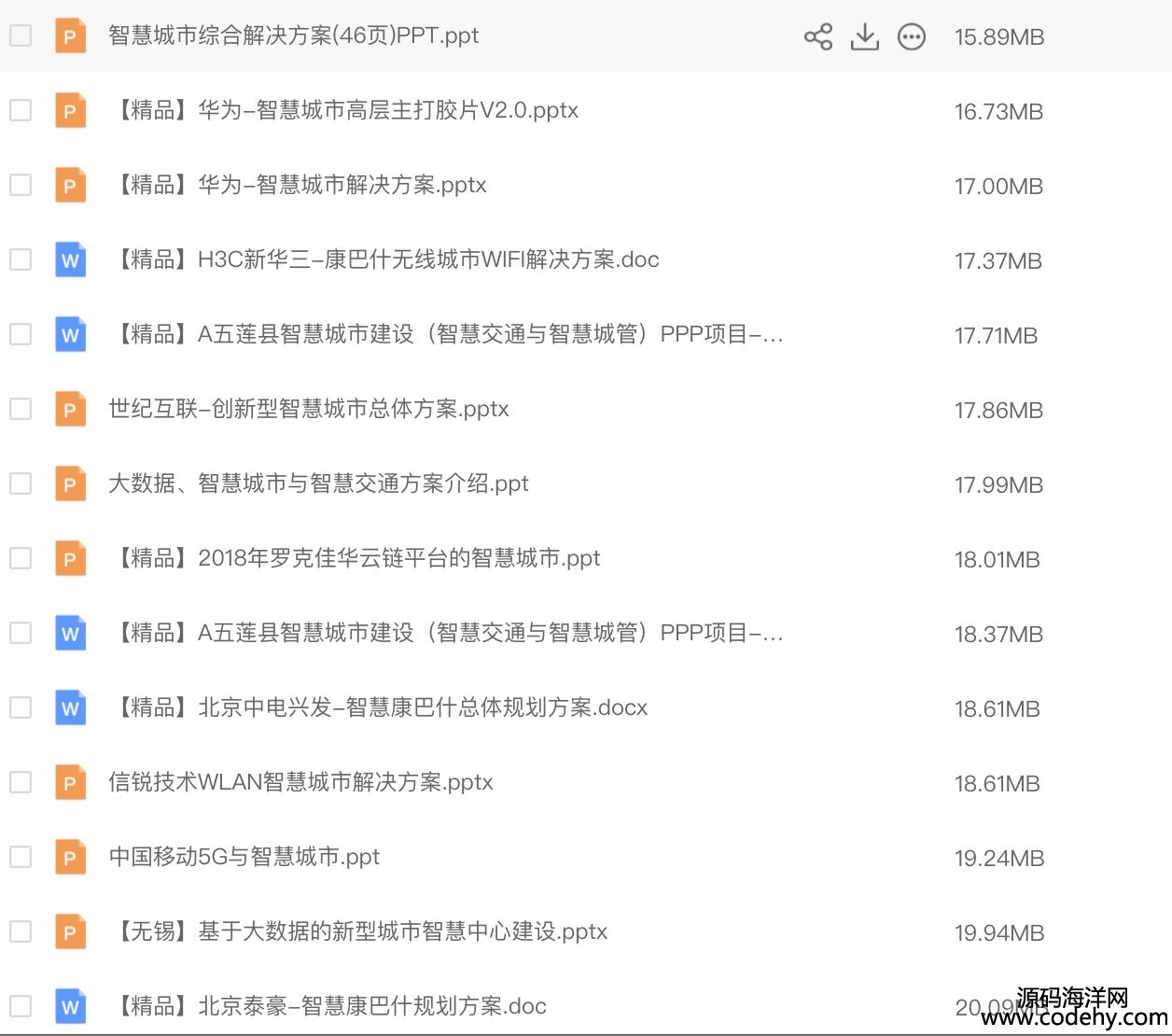Click the 17.99MB size value
Viewport: 1172px width, 1036px height.
click(998, 485)
